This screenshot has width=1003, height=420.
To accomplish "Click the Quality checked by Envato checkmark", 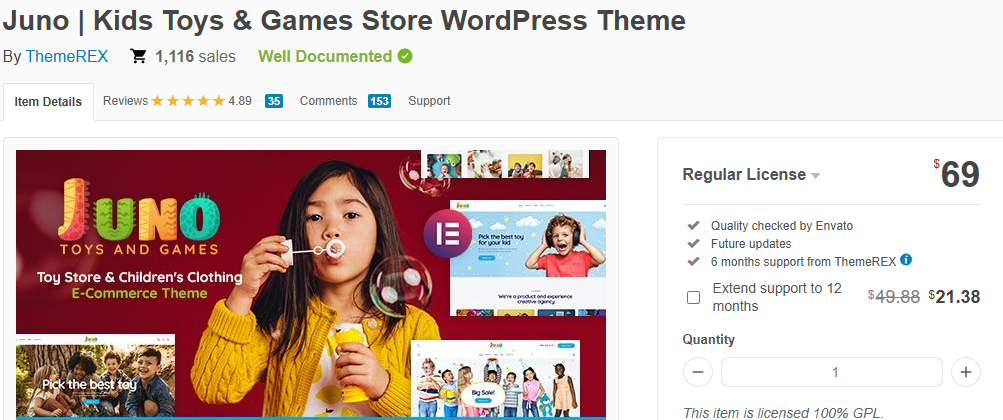I will coord(693,226).
